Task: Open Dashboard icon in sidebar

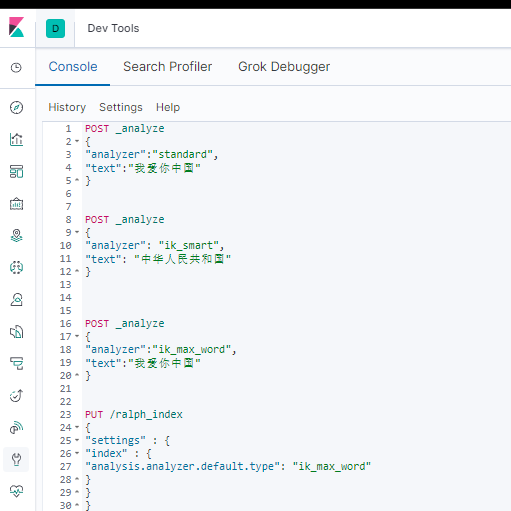Action: (x=16, y=171)
